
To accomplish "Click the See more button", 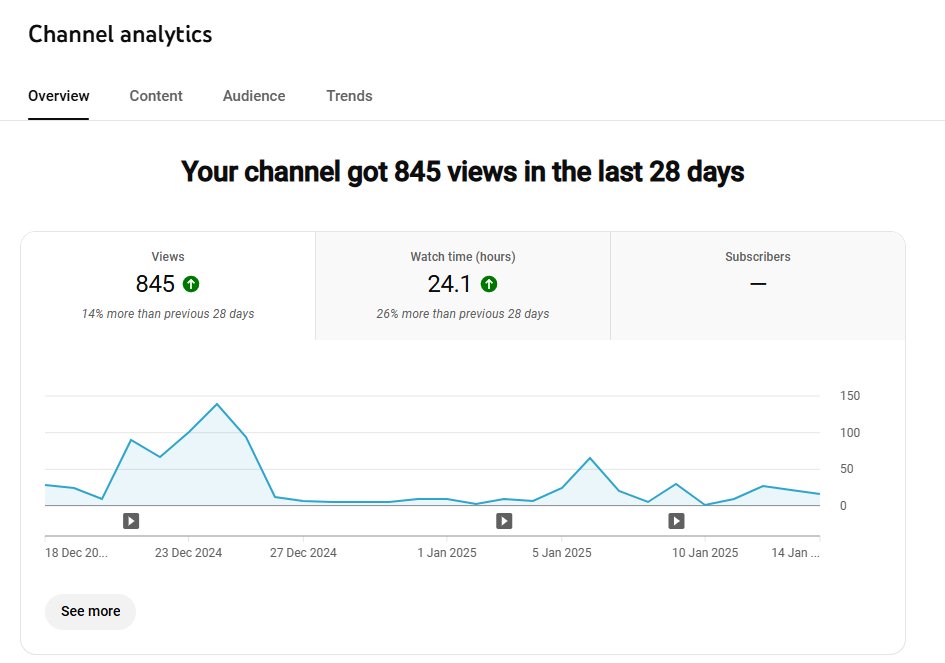I will pos(90,611).
